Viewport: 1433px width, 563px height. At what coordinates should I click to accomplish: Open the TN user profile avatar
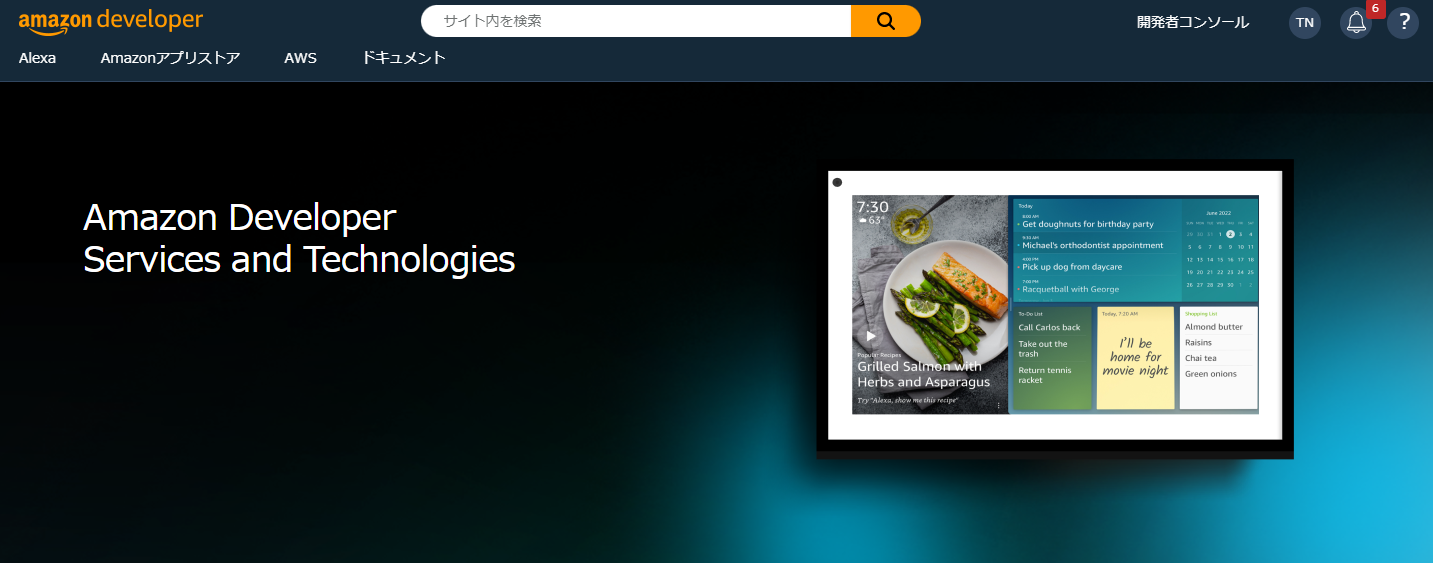coord(1305,22)
